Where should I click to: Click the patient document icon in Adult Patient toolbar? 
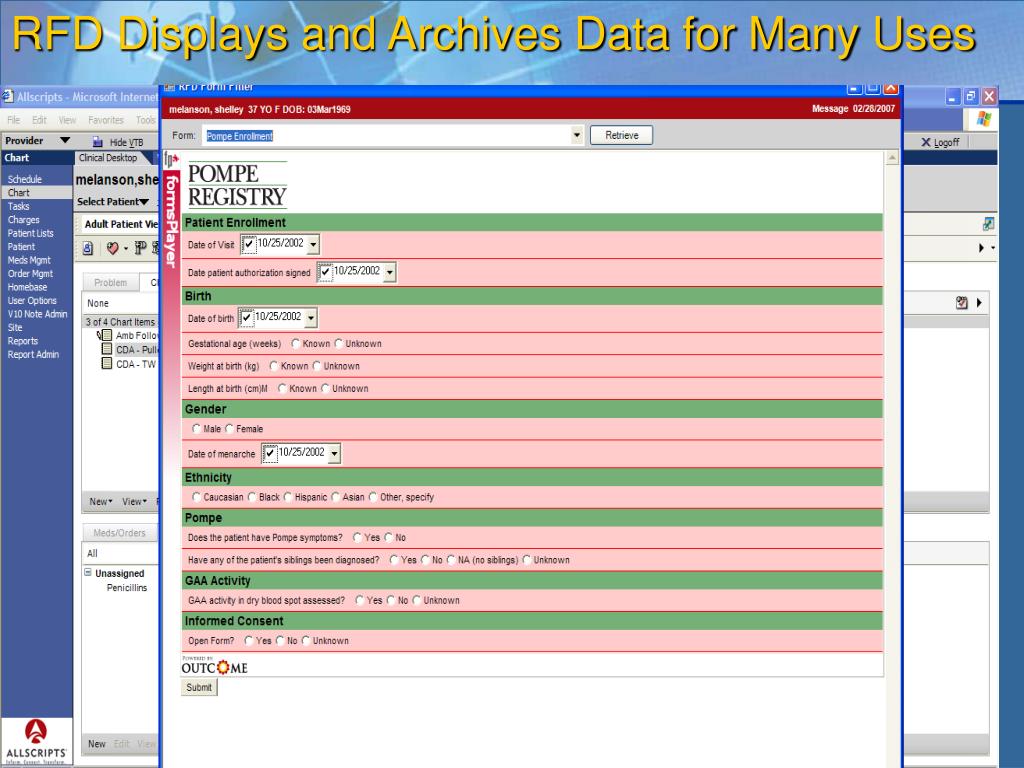click(x=88, y=248)
